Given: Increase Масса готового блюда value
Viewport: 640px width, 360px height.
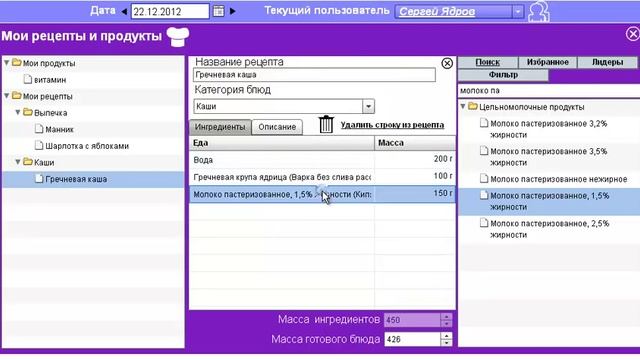Looking at the screenshot, I should tap(447, 336).
